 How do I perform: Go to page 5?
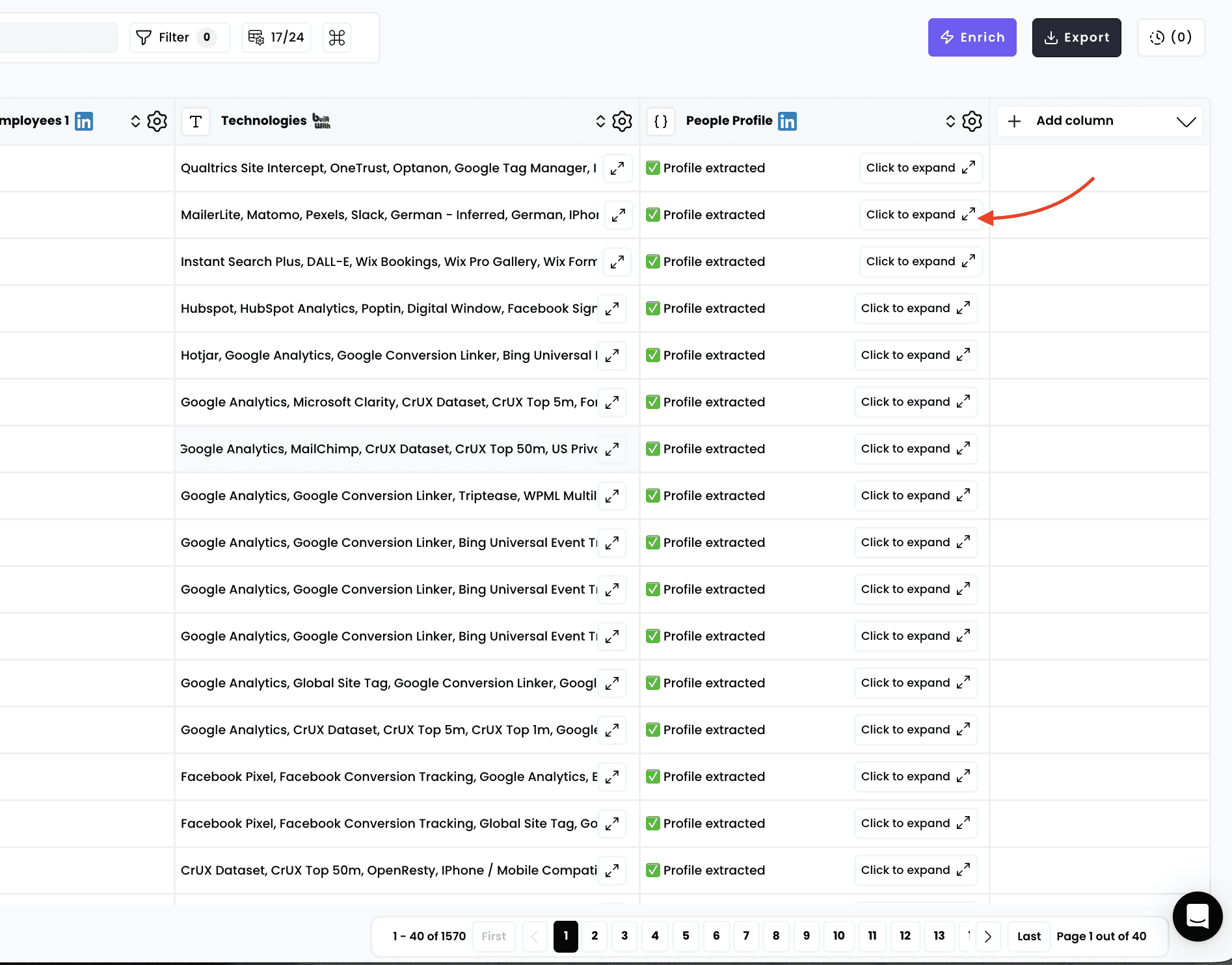click(x=686, y=936)
